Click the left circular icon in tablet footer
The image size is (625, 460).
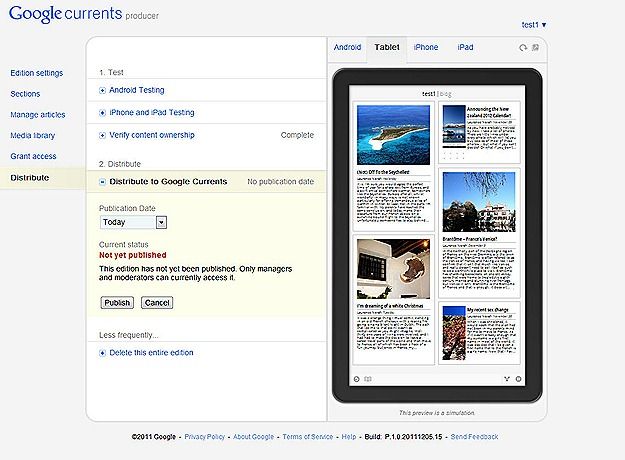(357, 379)
